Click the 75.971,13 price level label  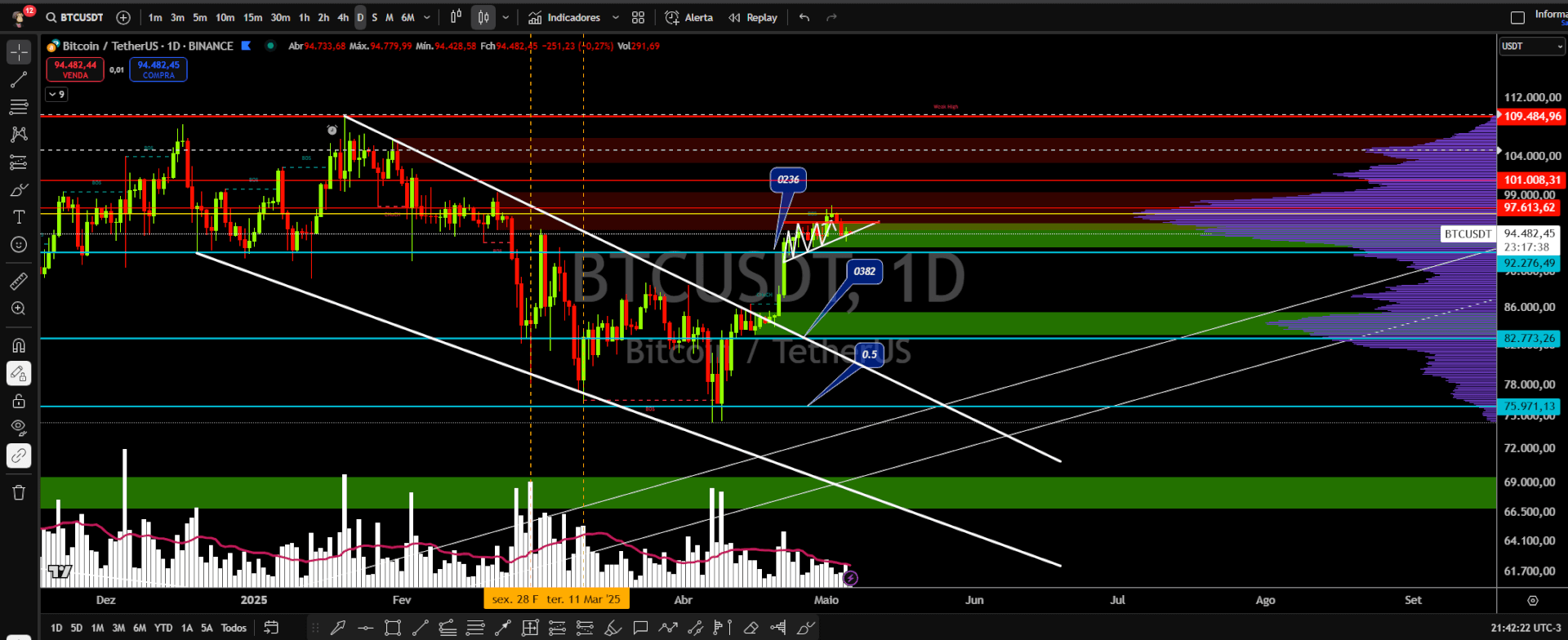tap(1529, 406)
